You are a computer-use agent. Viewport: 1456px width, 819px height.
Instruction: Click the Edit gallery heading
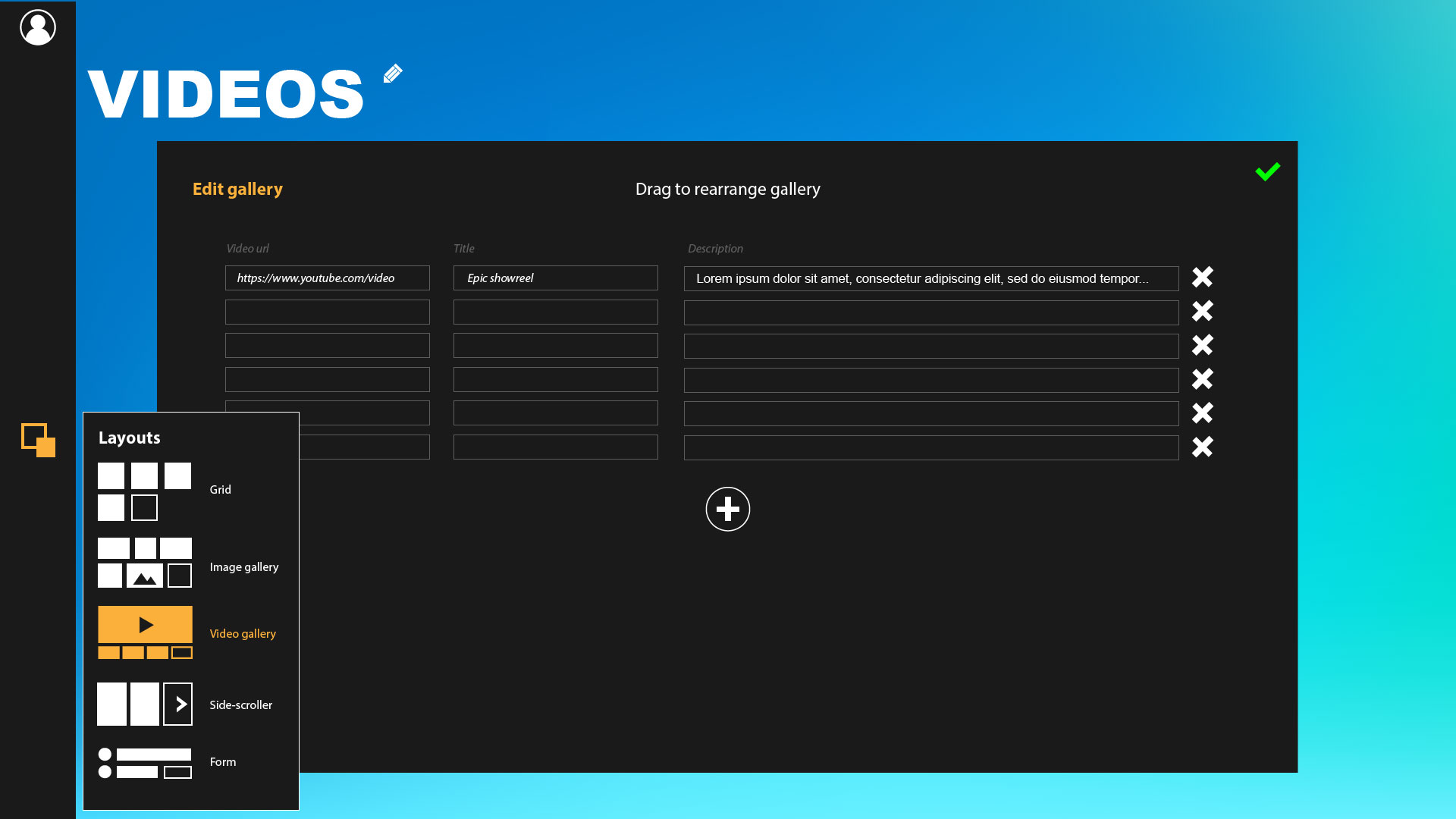237,189
